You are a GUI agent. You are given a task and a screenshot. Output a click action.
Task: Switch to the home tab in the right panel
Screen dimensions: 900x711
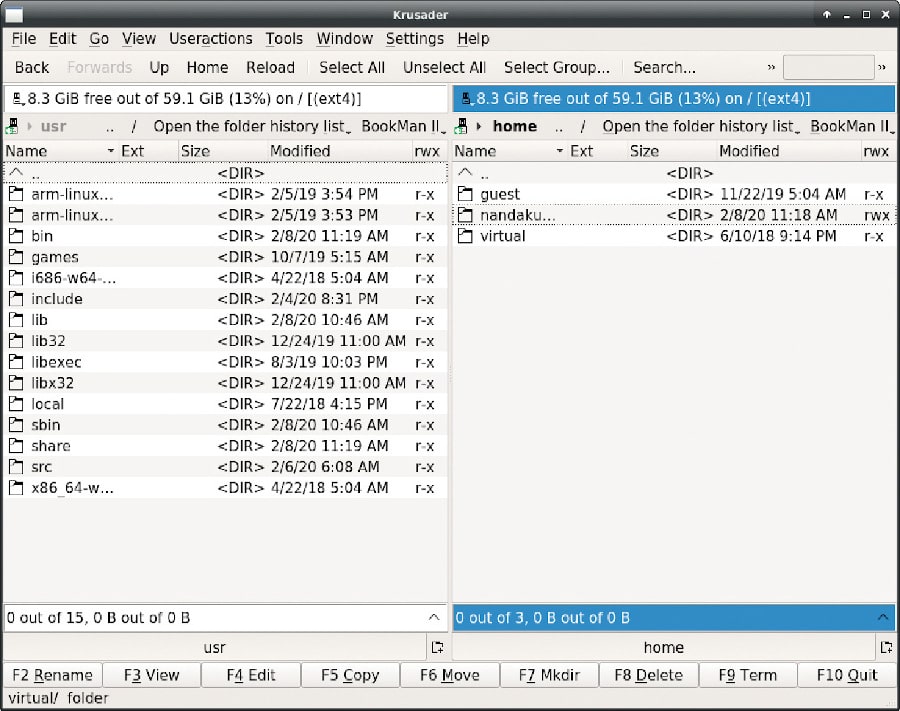point(663,647)
